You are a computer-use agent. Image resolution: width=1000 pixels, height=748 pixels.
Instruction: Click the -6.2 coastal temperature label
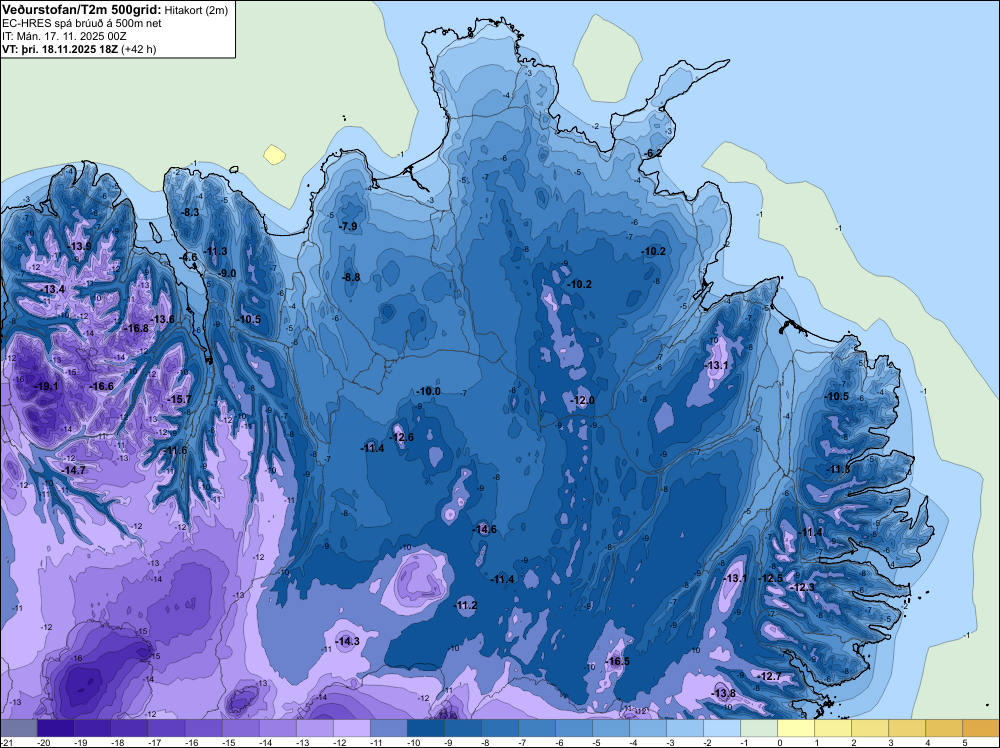(653, 153)
